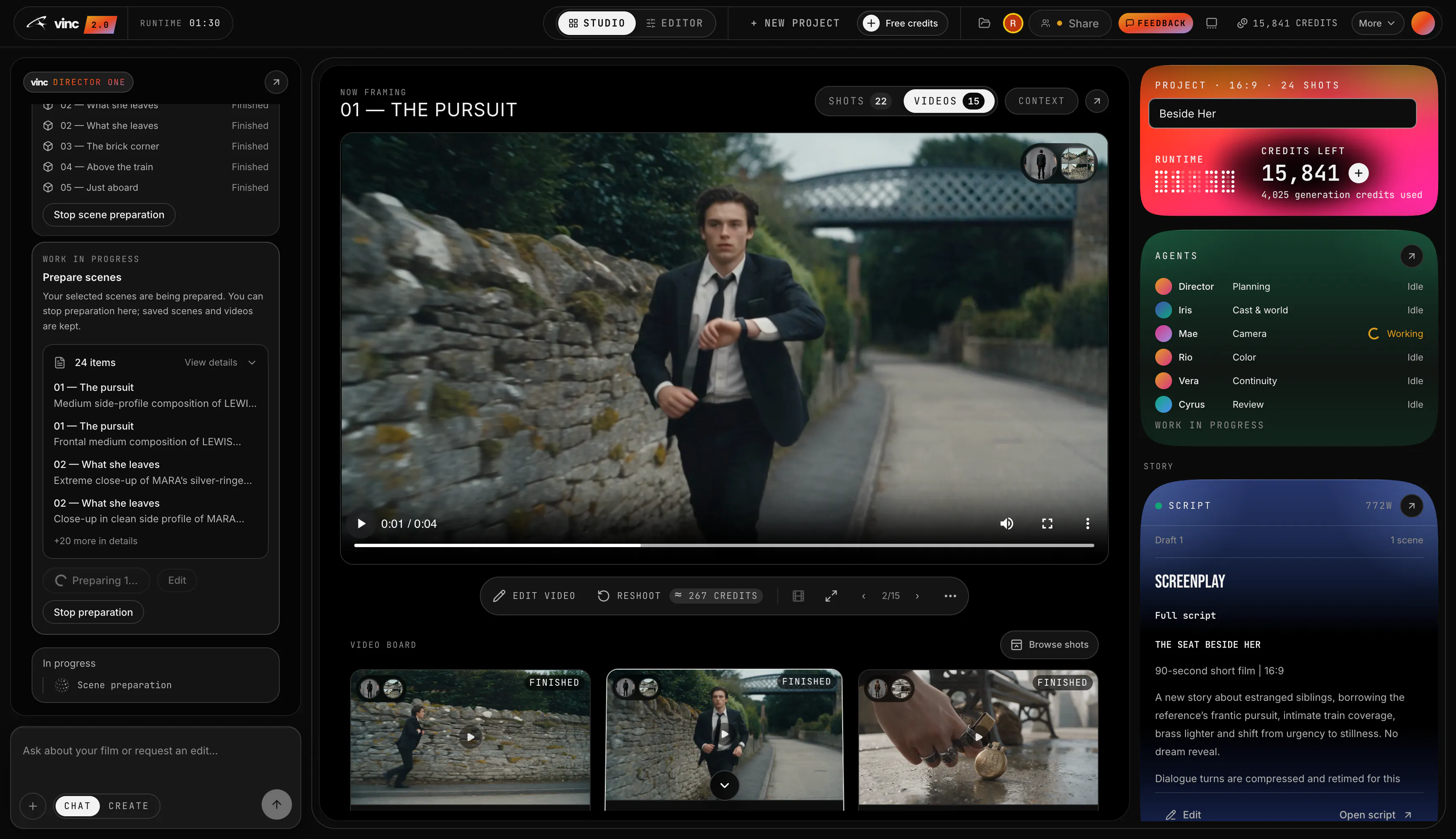Click Edit Video button
The image size is (1456, 839).
(x=534, y=596)
